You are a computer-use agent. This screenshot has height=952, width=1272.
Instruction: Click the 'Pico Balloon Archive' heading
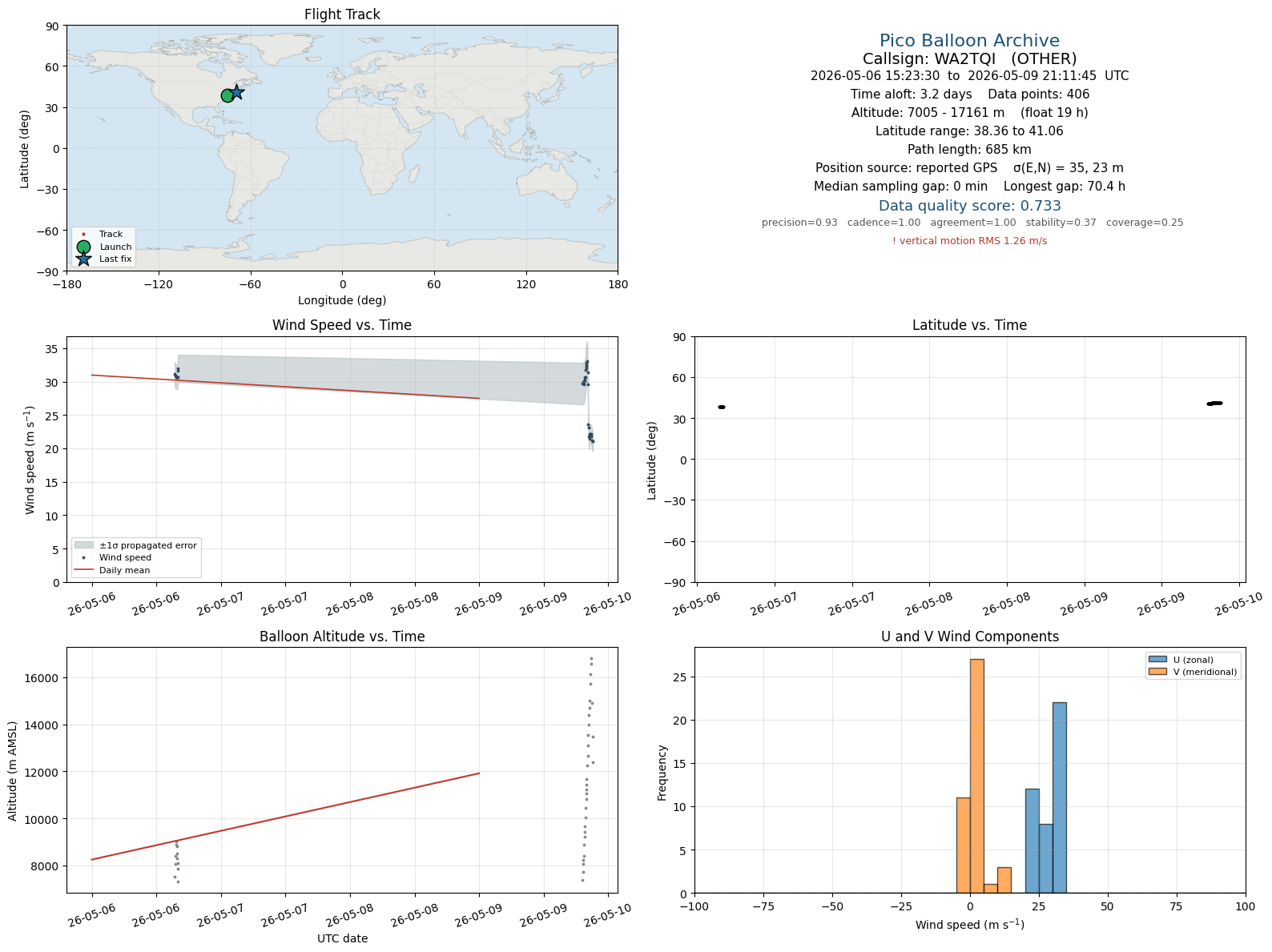[969, 41]
